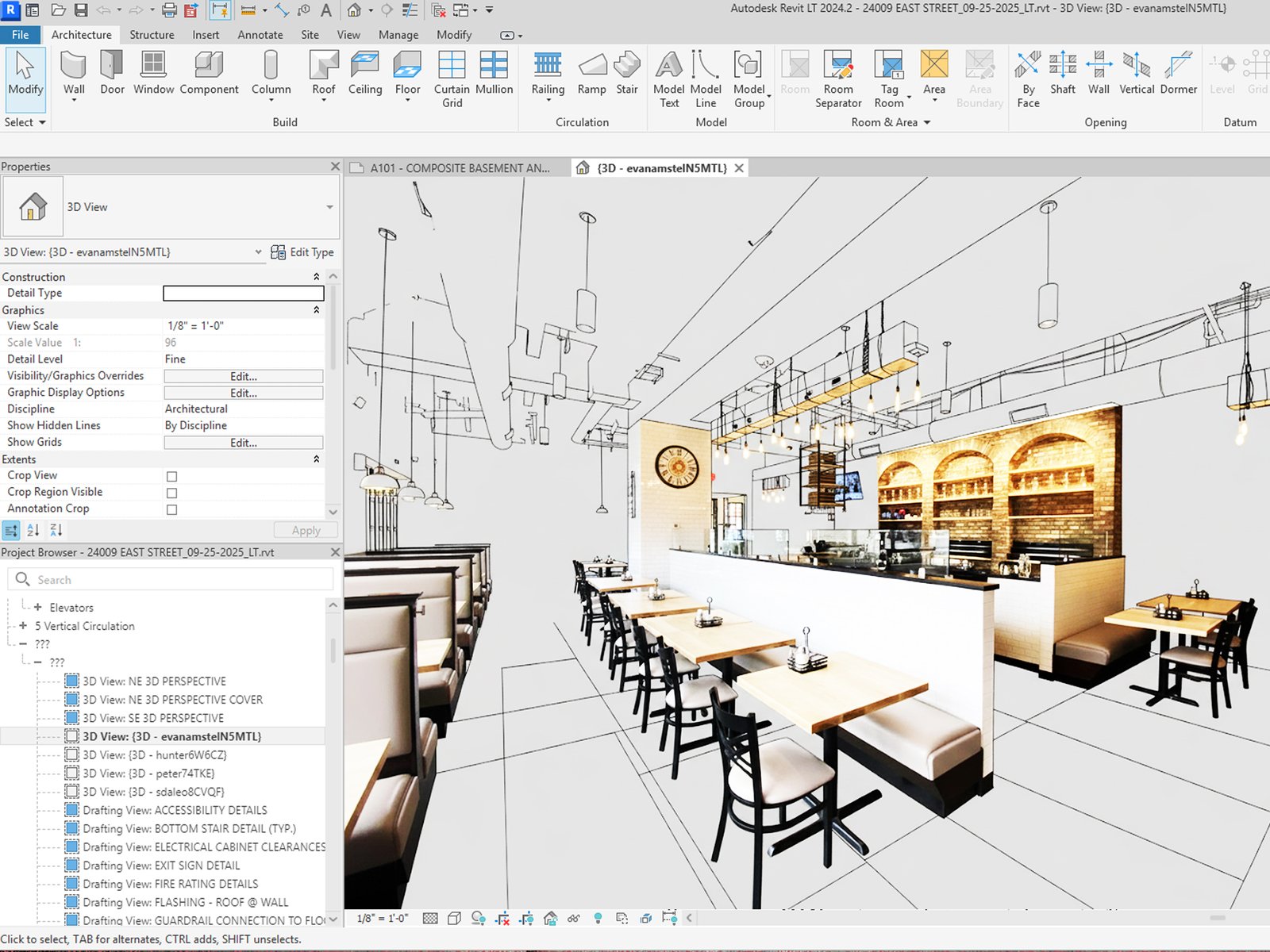Switch to the Annotate ribbon tab
Viewport: 1270px width, 952px height.
260,35
